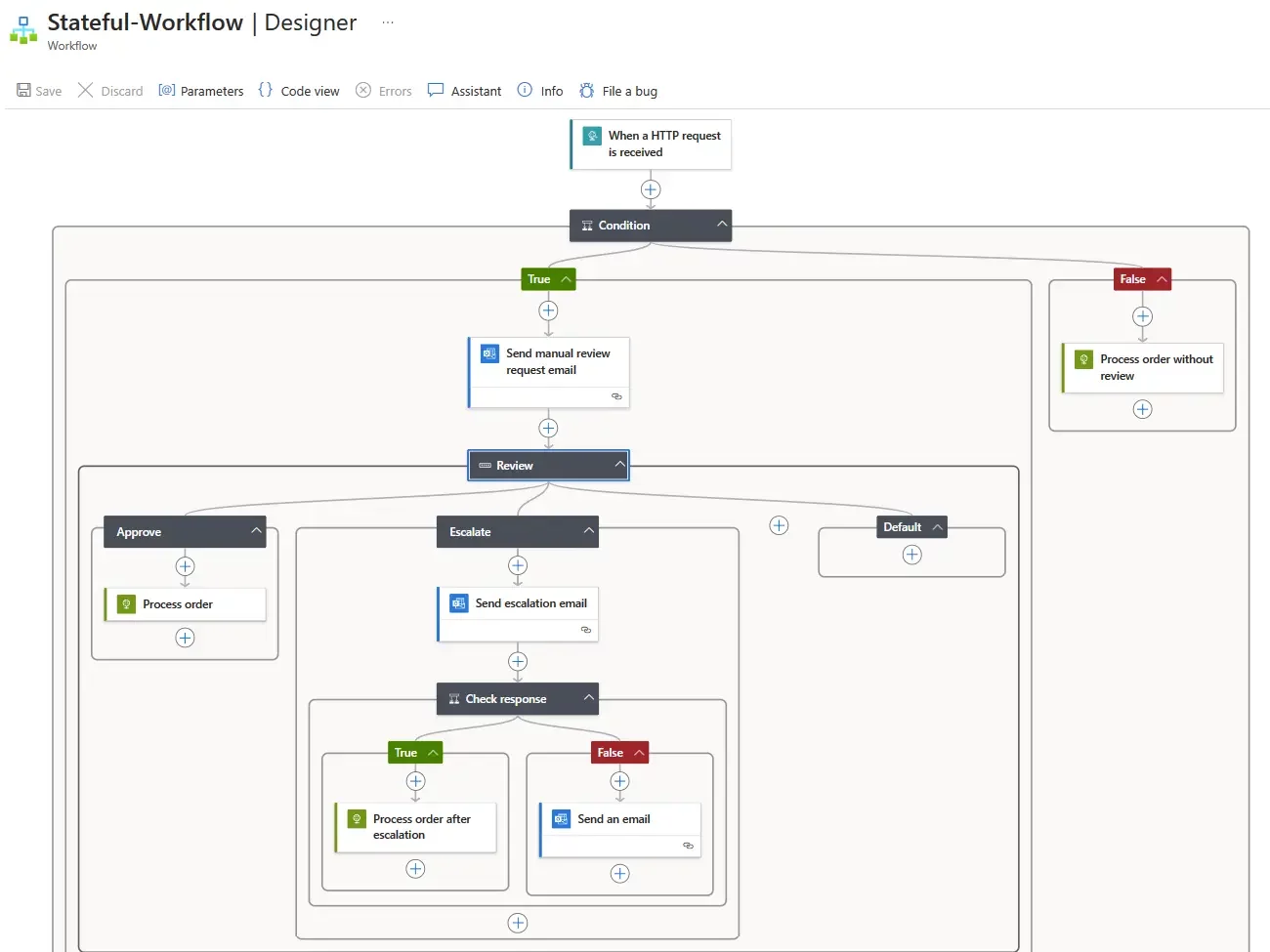Select Process order after escalation action
Viewport: 1270px width, 952px height.
(x=415, y=827)
